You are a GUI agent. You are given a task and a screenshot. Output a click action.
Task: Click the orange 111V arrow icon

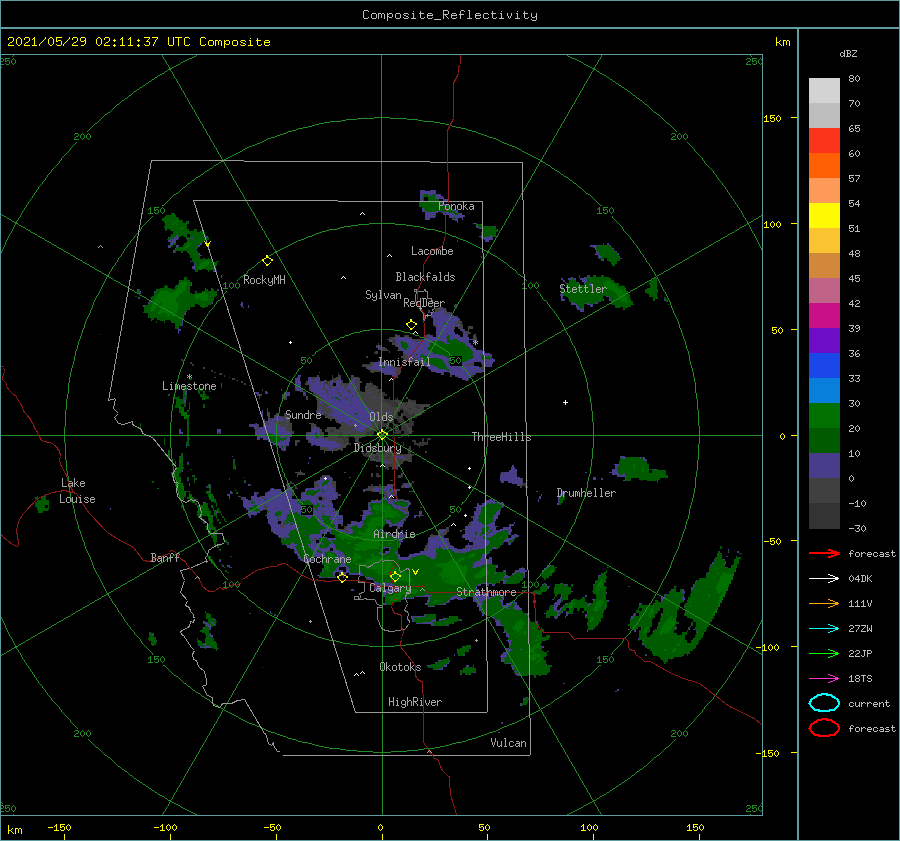click(824, 603)
